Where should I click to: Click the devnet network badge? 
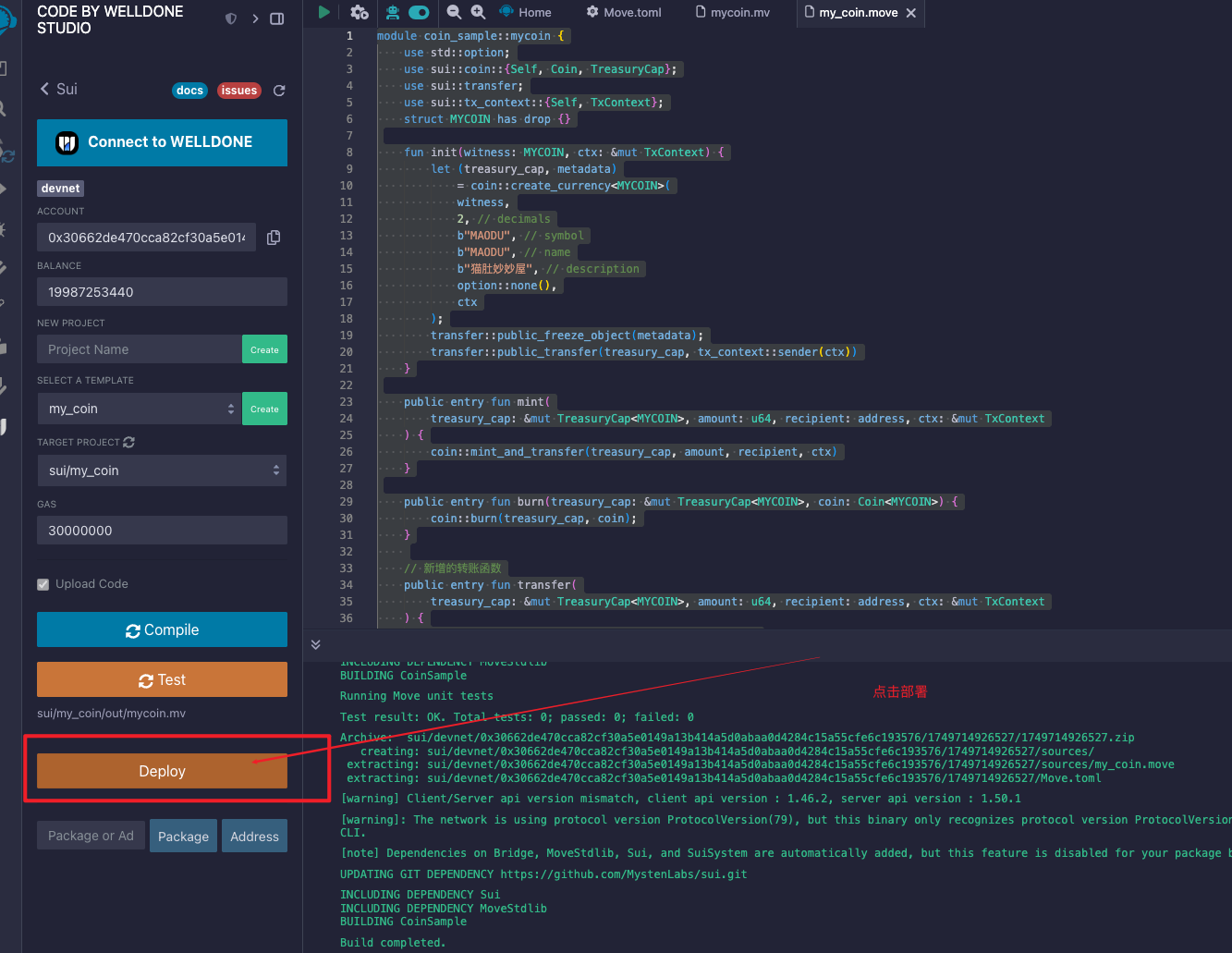[61, 188]
